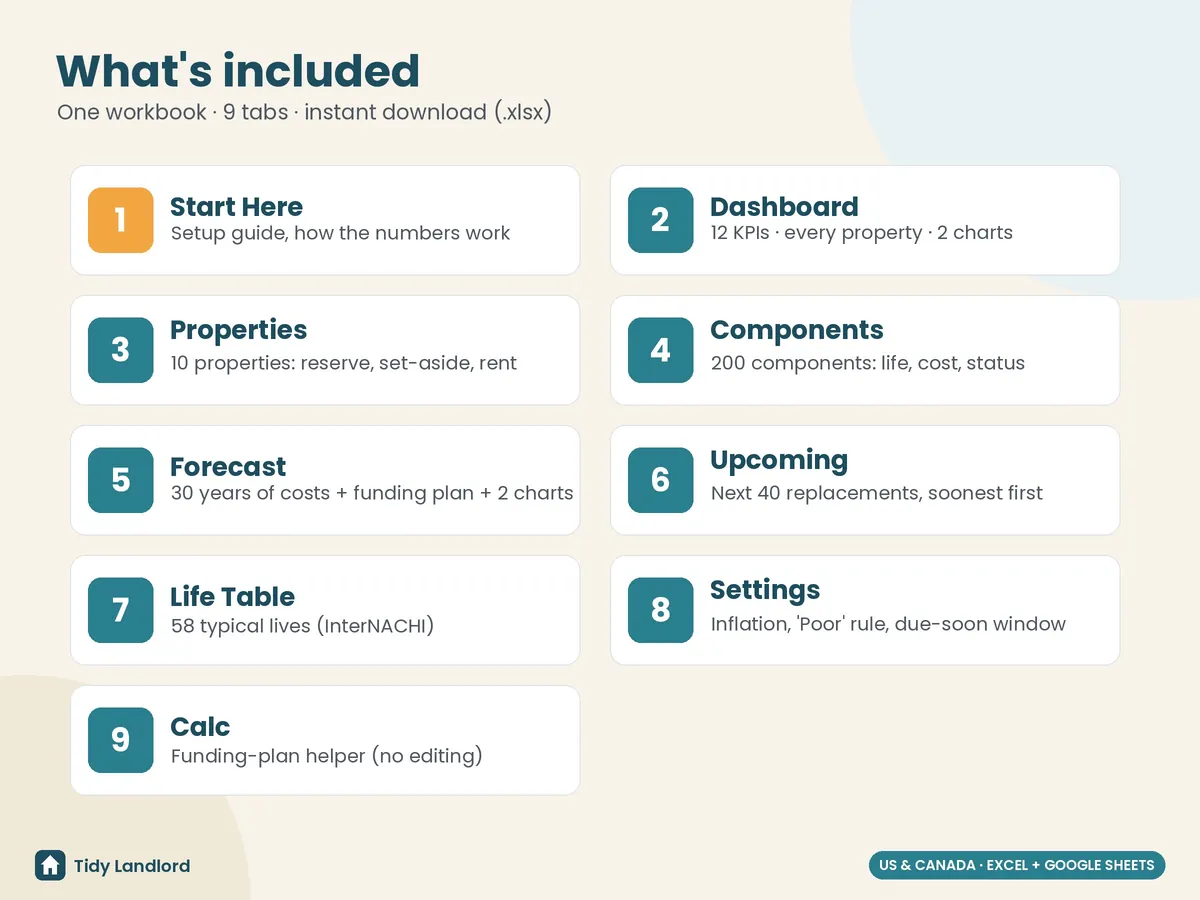Click the number 4 badge beside Components
Image resolution: width=1200 pixels, height=900 pixels.
click(x=661, y=350)
